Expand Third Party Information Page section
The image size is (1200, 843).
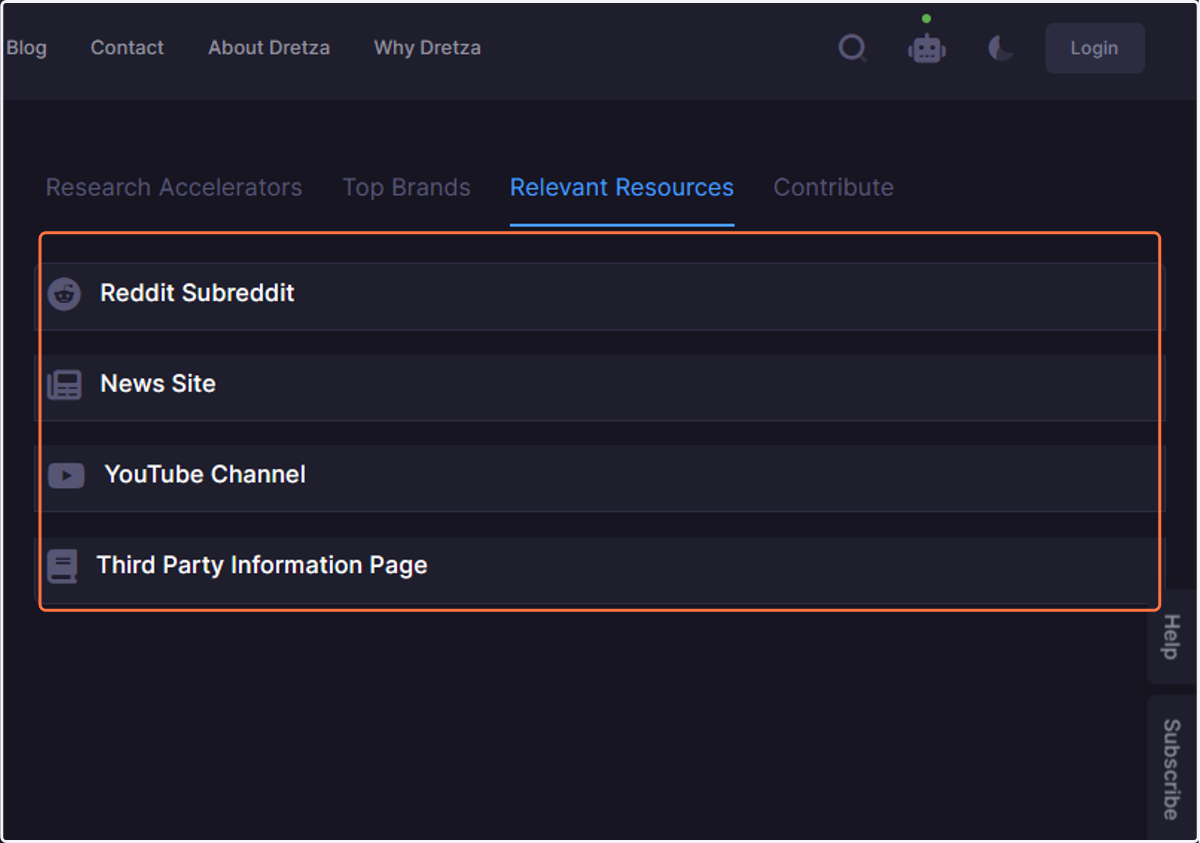point(599,570)
